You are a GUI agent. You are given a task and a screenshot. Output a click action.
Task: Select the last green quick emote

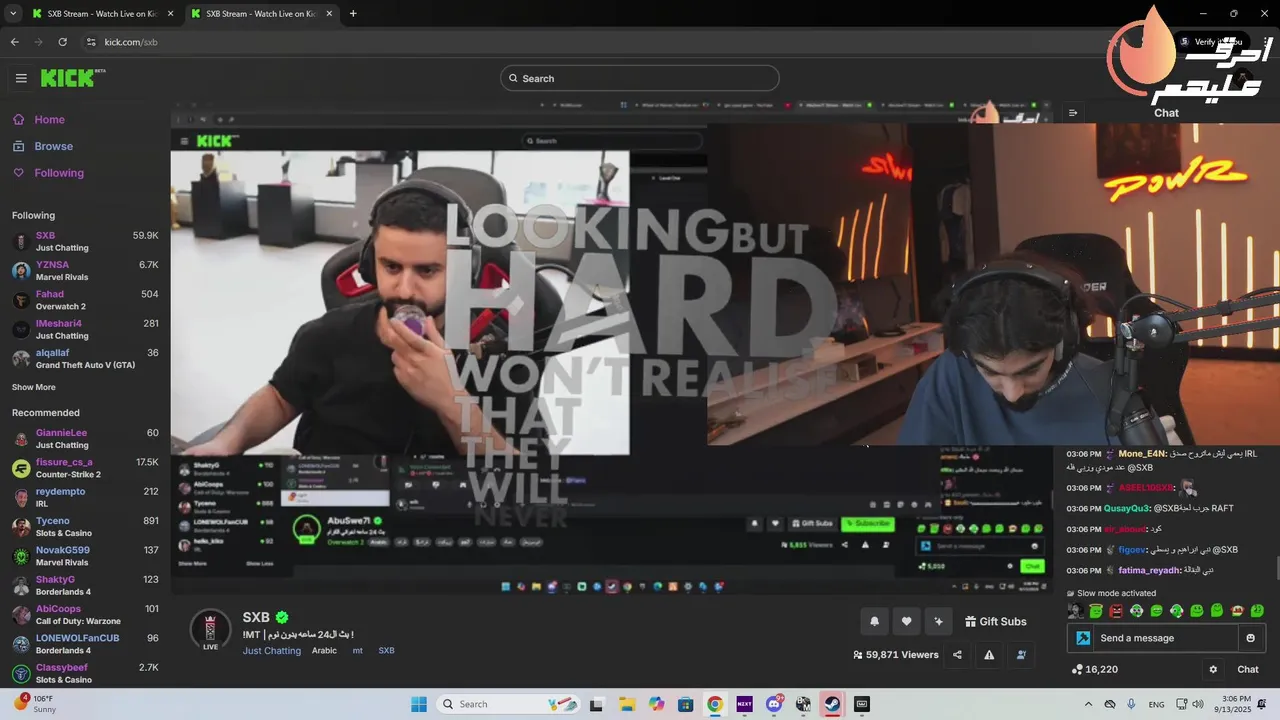coord(1257,611)
